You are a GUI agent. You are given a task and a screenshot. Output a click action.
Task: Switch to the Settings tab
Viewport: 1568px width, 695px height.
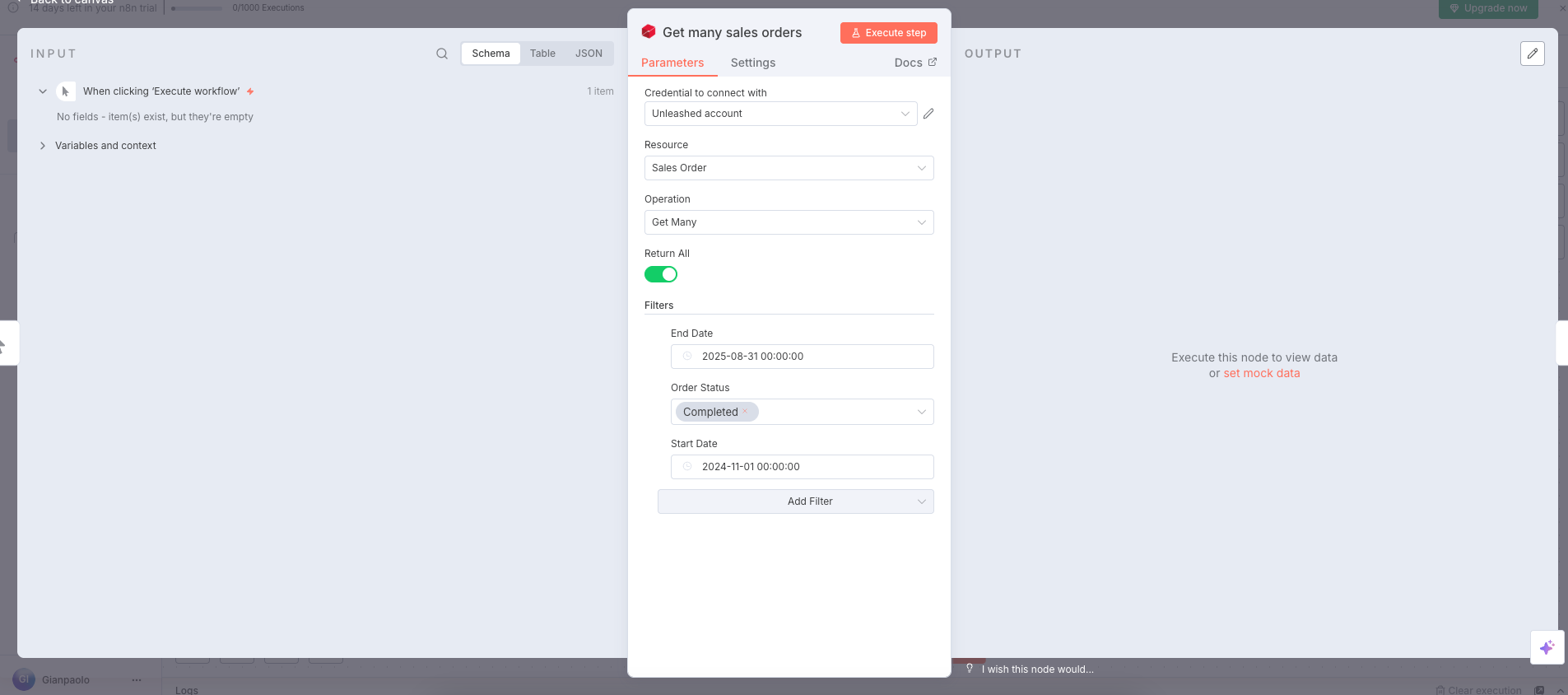(753, 63)
